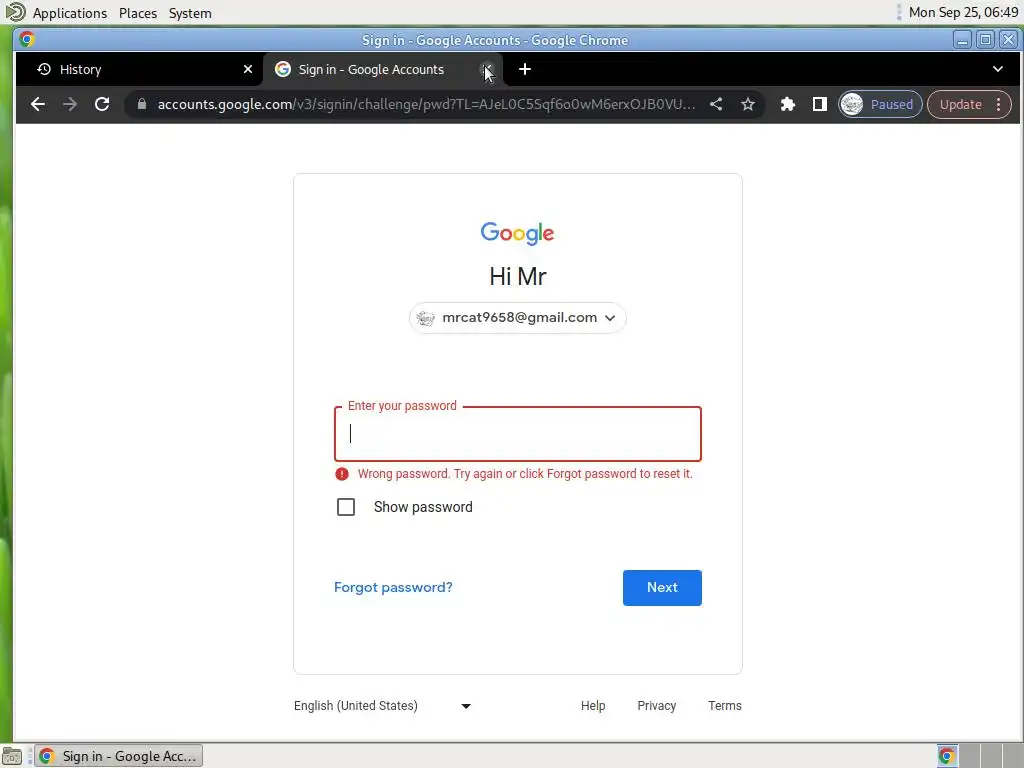Submit with the Next button

coord(662,588)
